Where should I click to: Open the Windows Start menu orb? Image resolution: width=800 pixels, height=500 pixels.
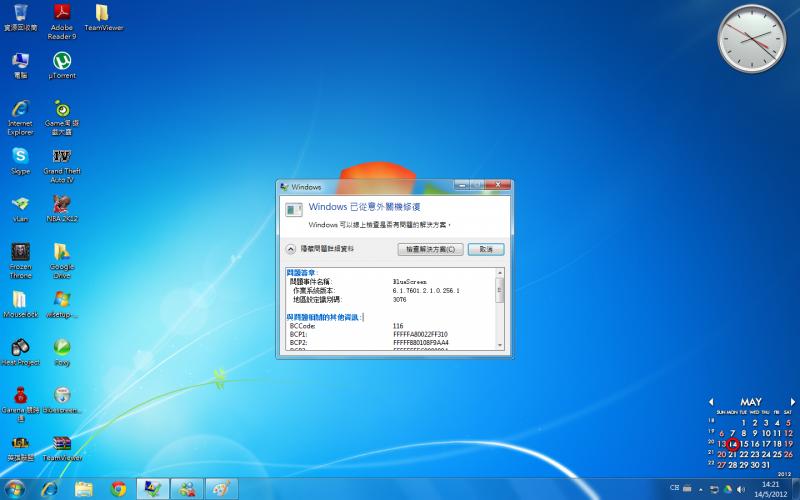click(15, 489)
